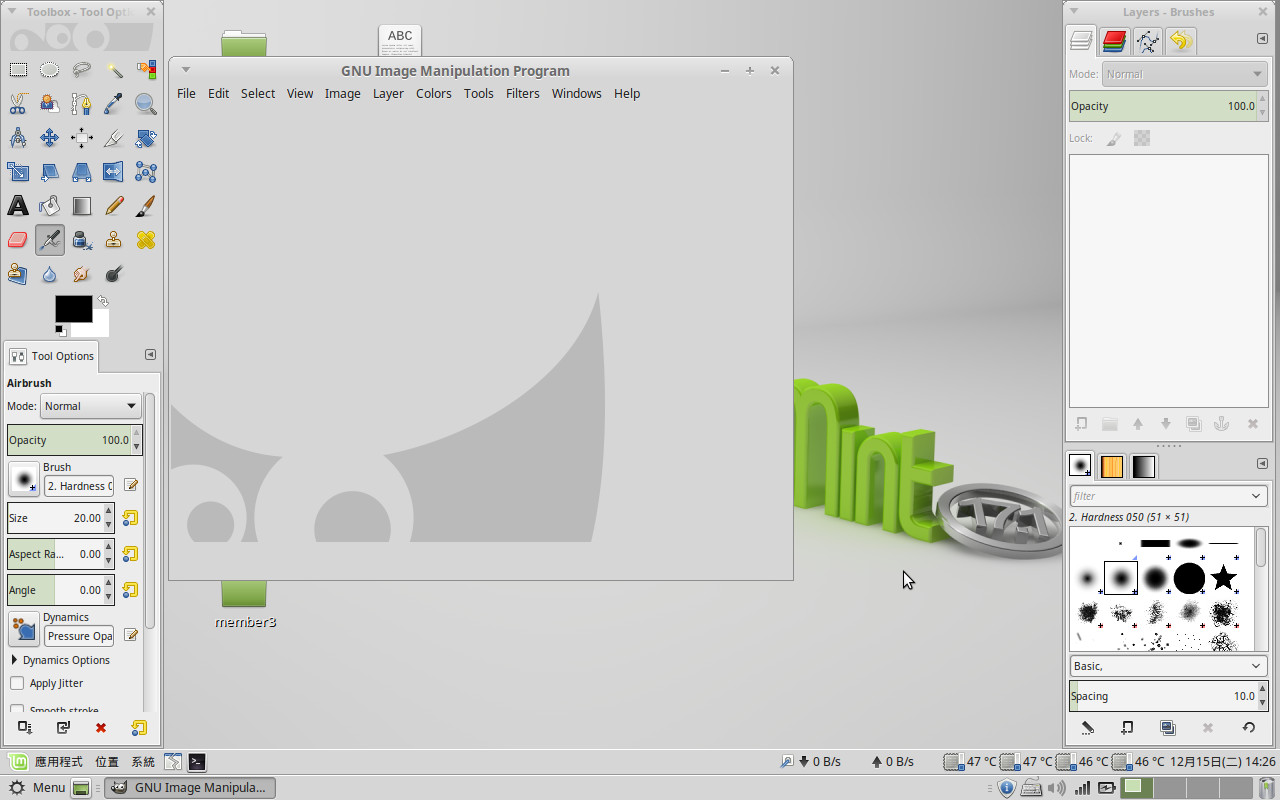Choose the Paths tool
The image size is (1280, 800).
pos(82,104)
